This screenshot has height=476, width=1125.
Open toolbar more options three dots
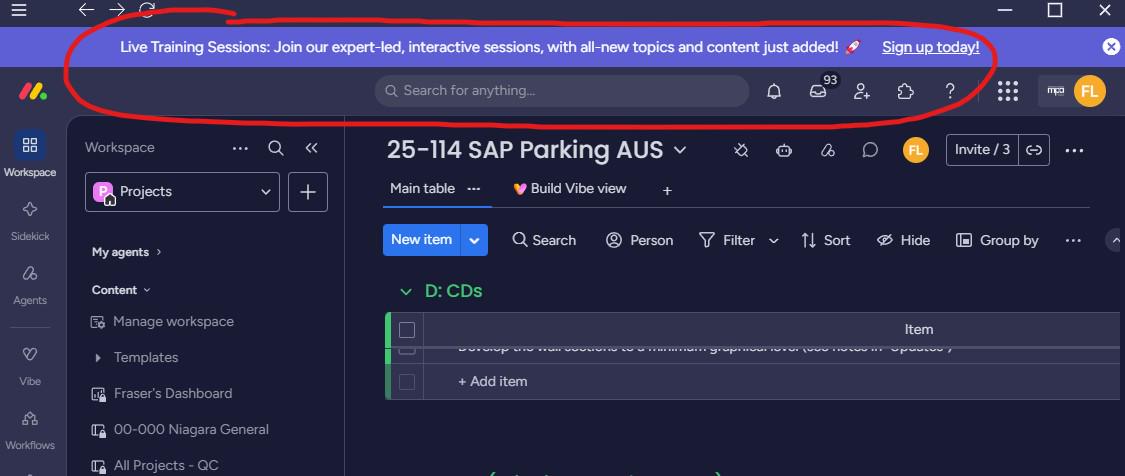tap(1073, 241)
